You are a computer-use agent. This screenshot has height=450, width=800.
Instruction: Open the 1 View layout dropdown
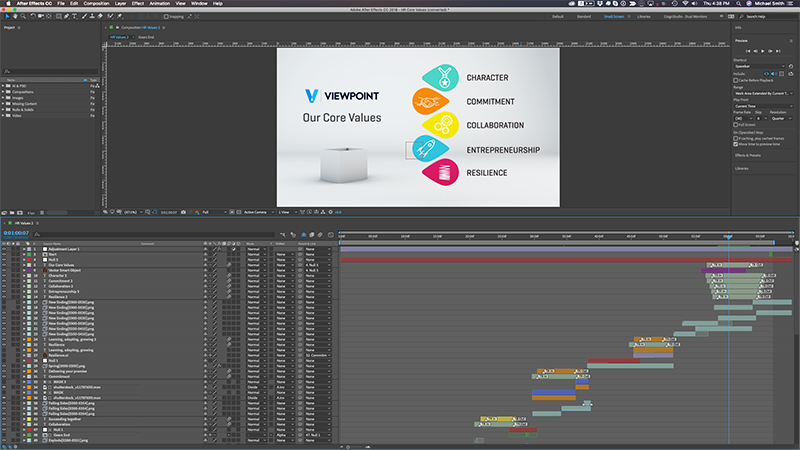tap(288, 212)
